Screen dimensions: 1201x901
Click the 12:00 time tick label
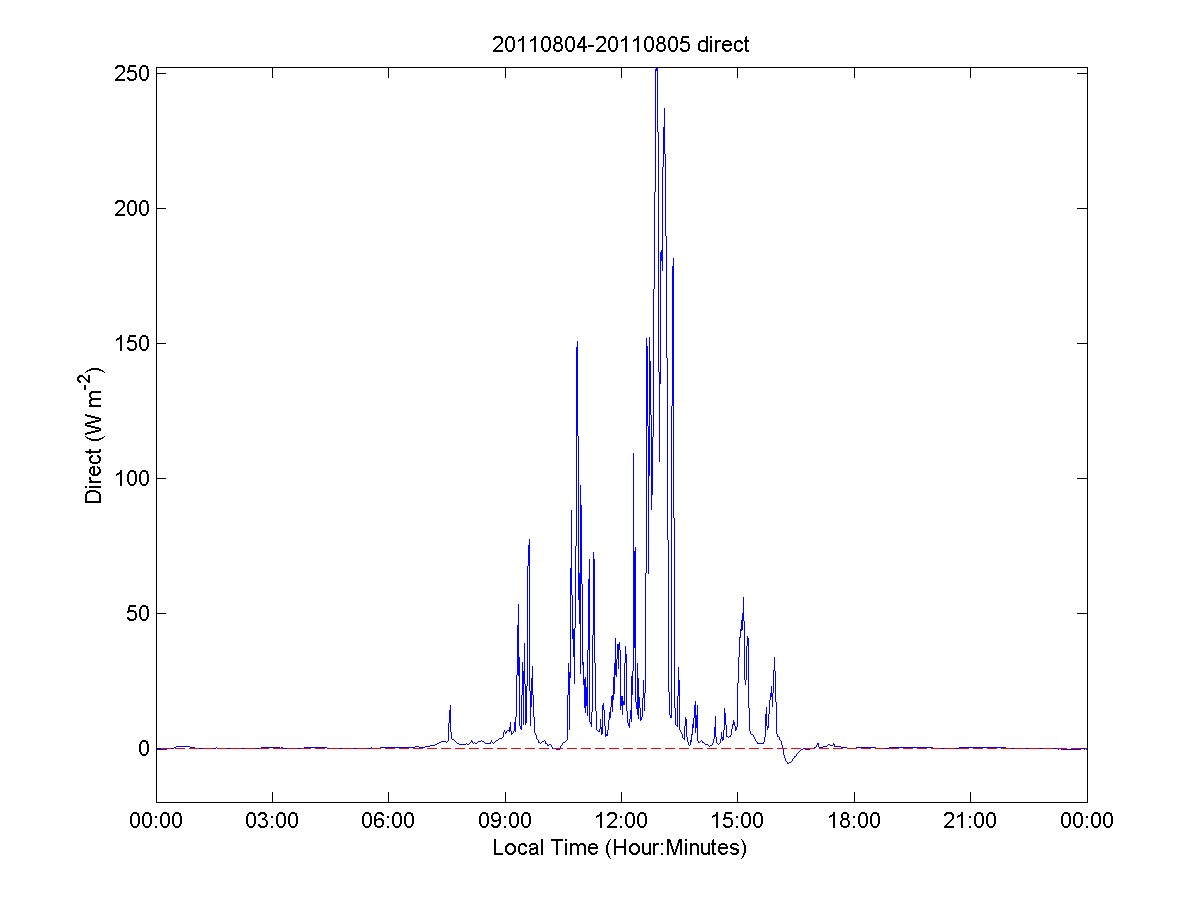pos(621,821)
